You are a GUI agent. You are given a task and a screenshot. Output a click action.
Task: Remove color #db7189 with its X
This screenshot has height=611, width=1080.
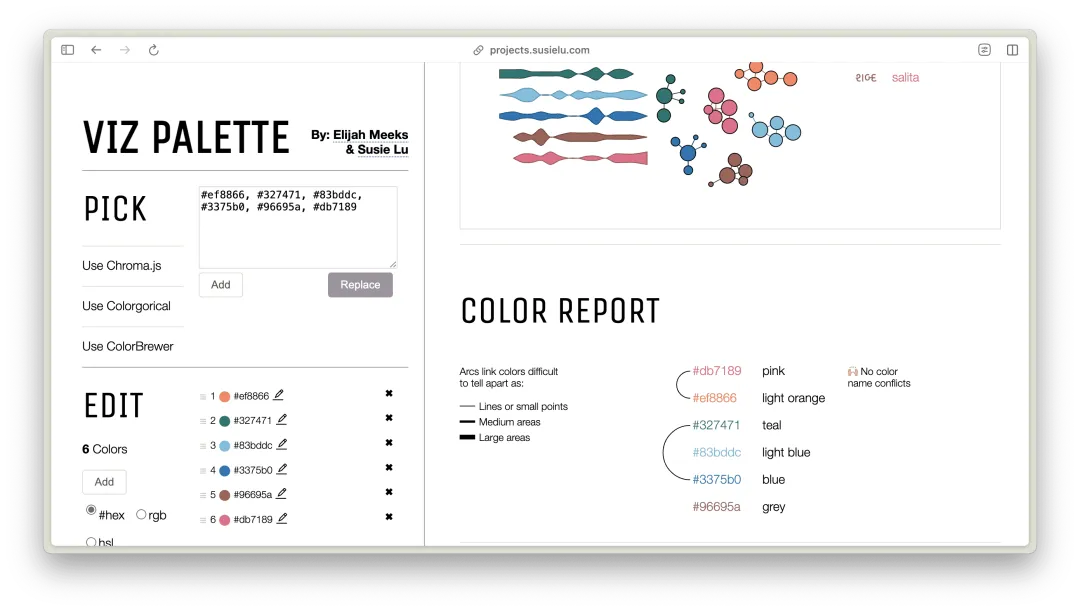click(x=389, y=517)
